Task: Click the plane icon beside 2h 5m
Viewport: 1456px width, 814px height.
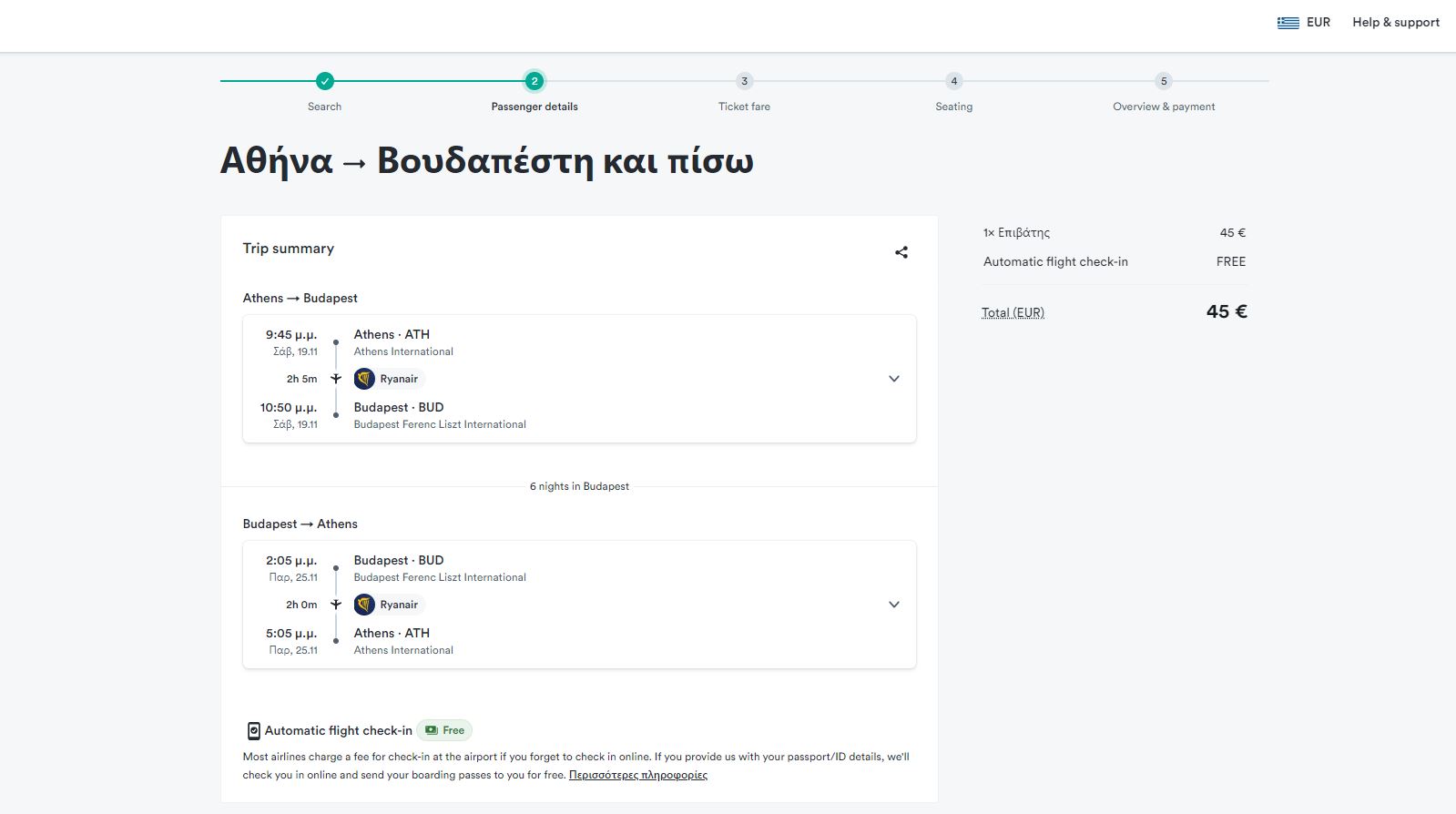Action: (x=336, y=379)
